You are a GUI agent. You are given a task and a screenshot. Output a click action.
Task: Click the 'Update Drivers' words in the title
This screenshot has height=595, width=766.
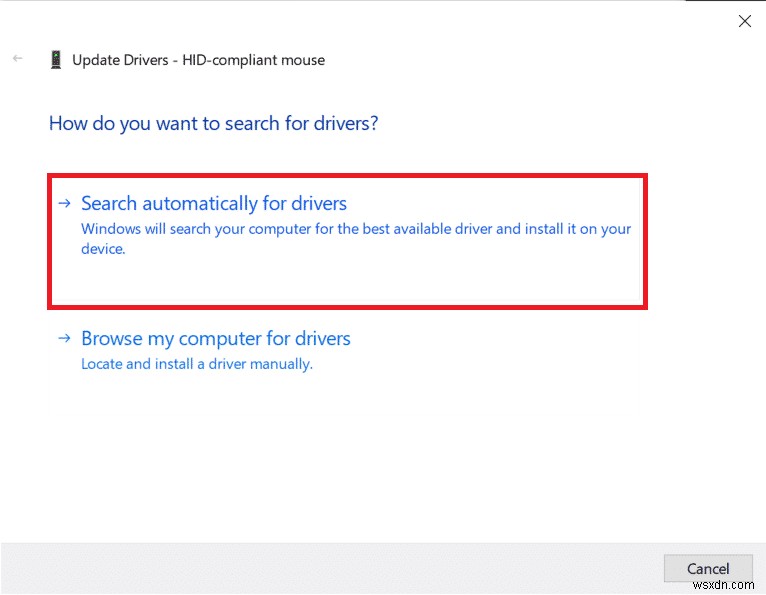(x=122, y=60)
